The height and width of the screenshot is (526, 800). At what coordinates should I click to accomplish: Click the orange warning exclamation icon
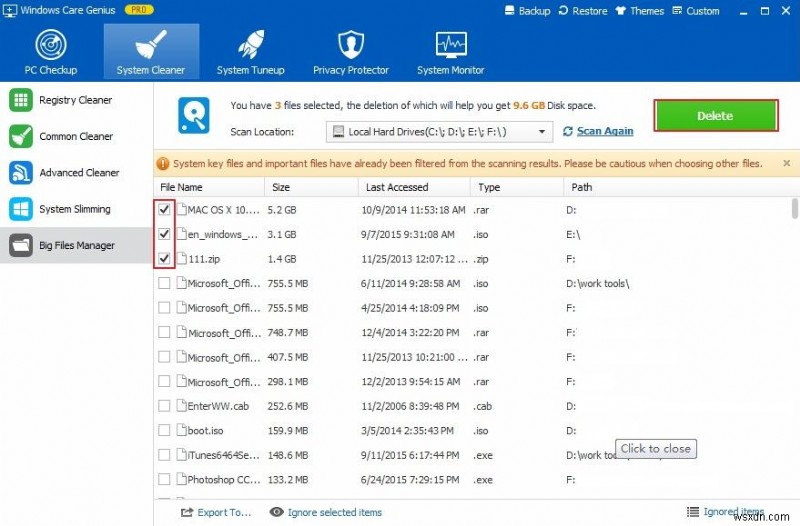163,164
